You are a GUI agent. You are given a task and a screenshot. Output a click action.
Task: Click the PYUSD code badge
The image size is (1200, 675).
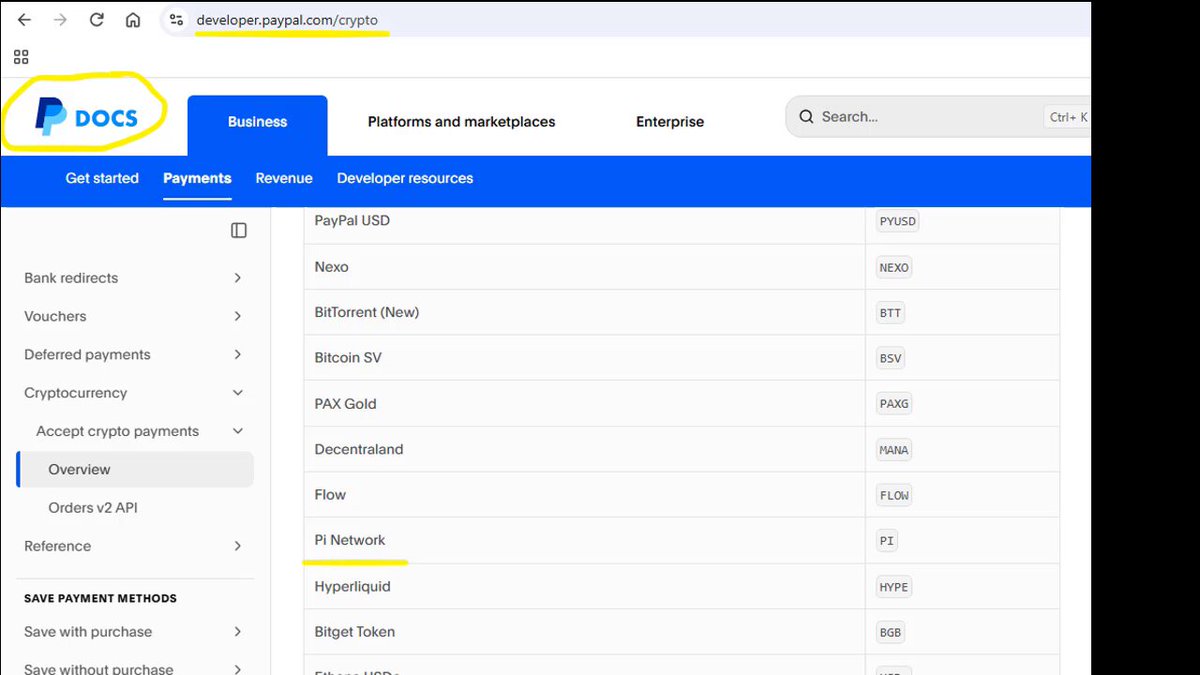point(897,221)
